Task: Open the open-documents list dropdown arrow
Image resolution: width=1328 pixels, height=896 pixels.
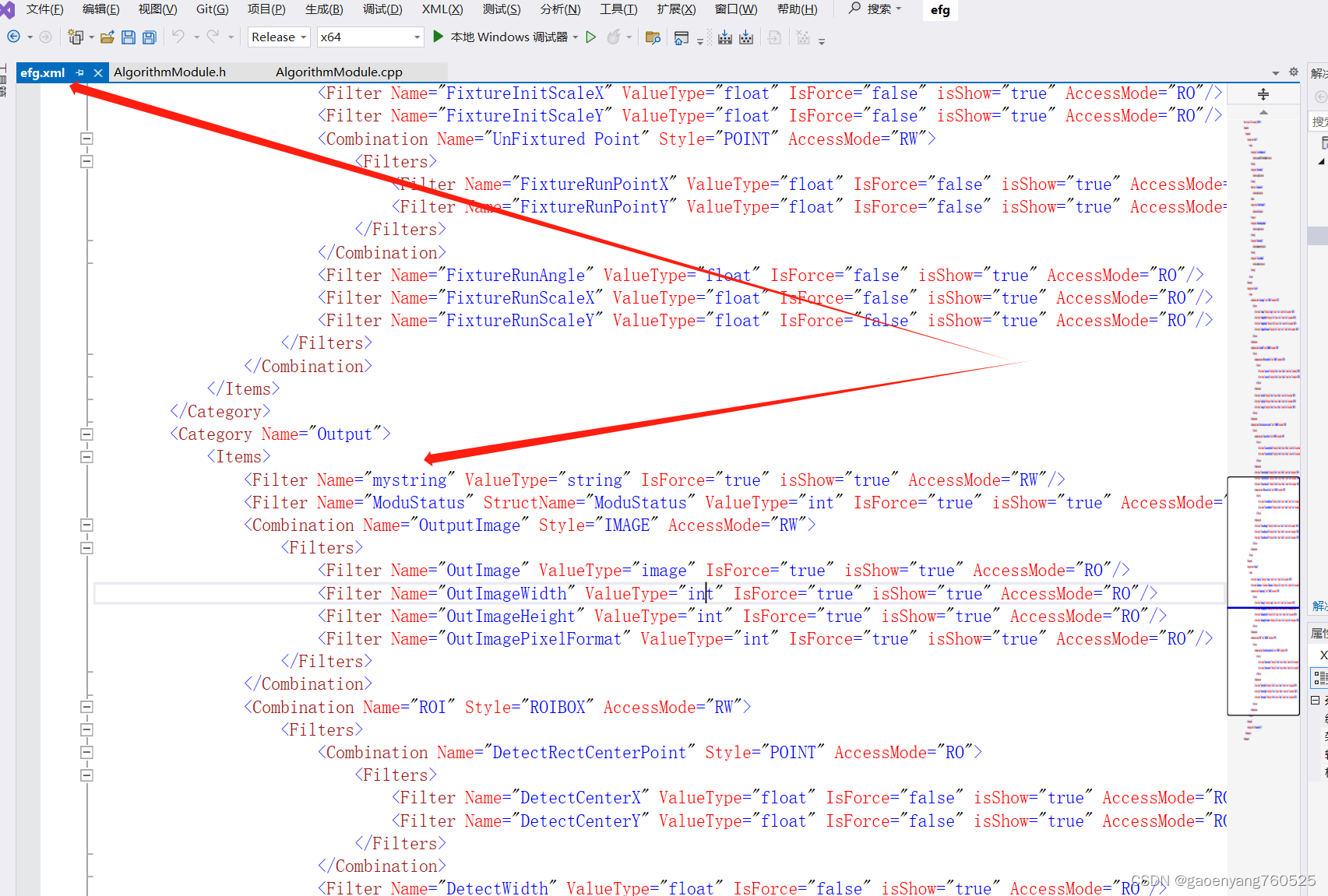Action: 1276,72
